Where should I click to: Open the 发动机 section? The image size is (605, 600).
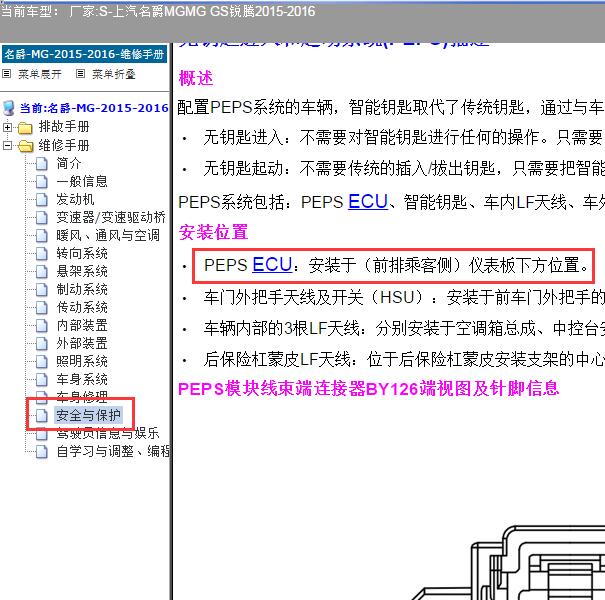[75, 199]
